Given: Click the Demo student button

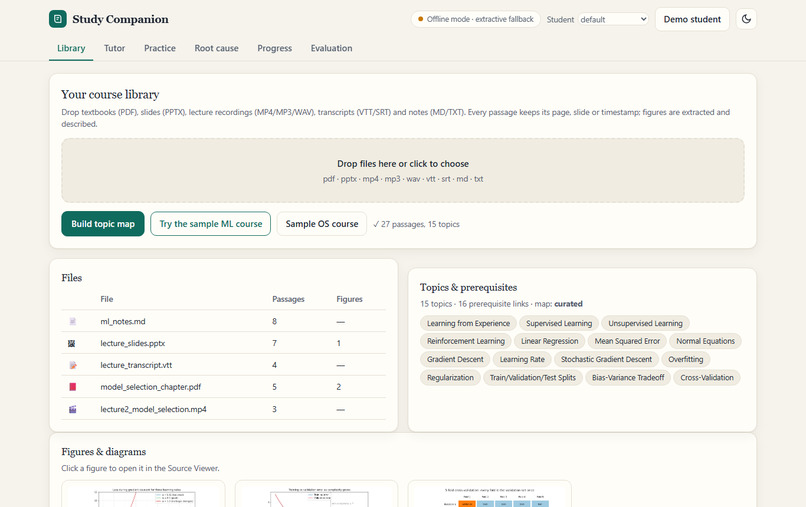Looking at the screenshot, I should (x=692, y=19).
